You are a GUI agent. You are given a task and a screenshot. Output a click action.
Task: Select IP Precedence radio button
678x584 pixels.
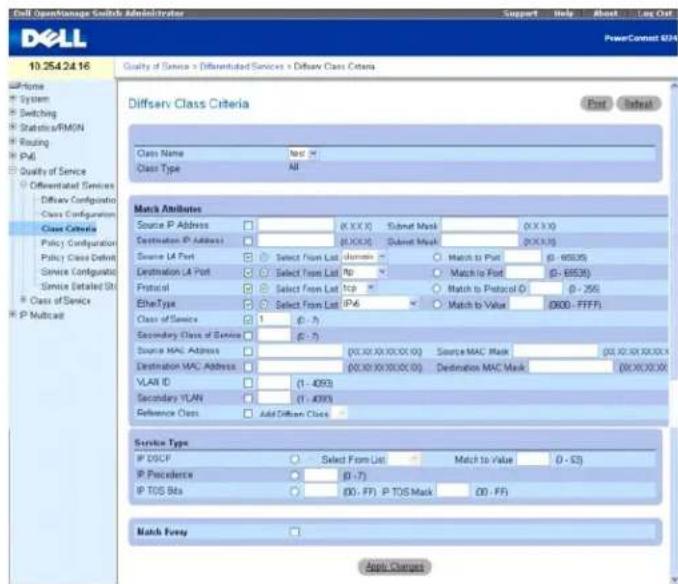(295, 475)
